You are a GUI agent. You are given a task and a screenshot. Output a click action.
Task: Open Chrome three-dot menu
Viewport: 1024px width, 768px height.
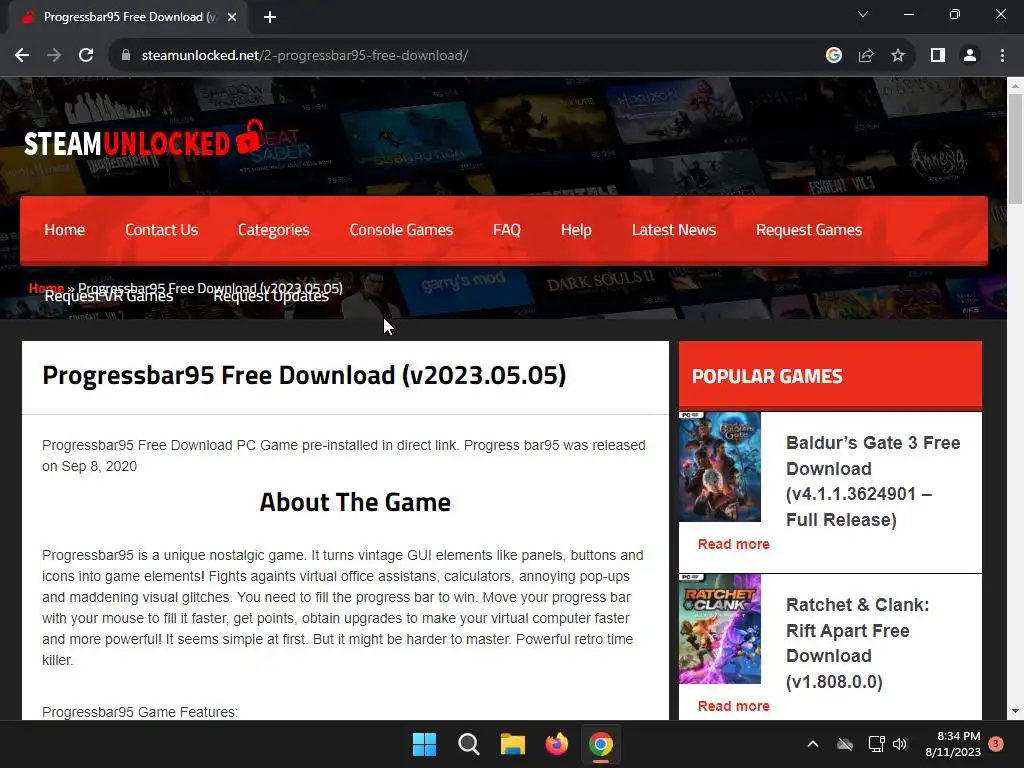coord(1002,56)
